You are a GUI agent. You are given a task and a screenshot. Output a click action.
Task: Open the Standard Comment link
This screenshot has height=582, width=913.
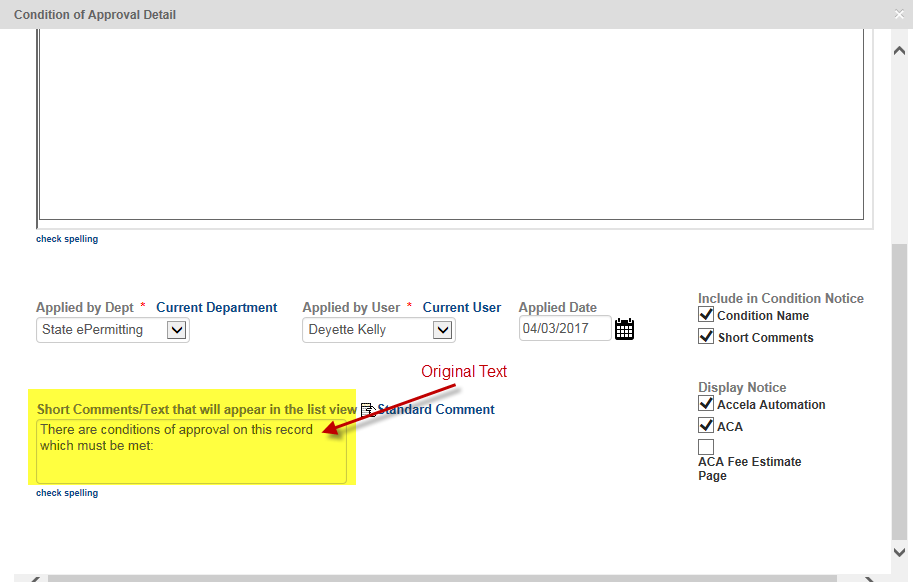point(436,409)
